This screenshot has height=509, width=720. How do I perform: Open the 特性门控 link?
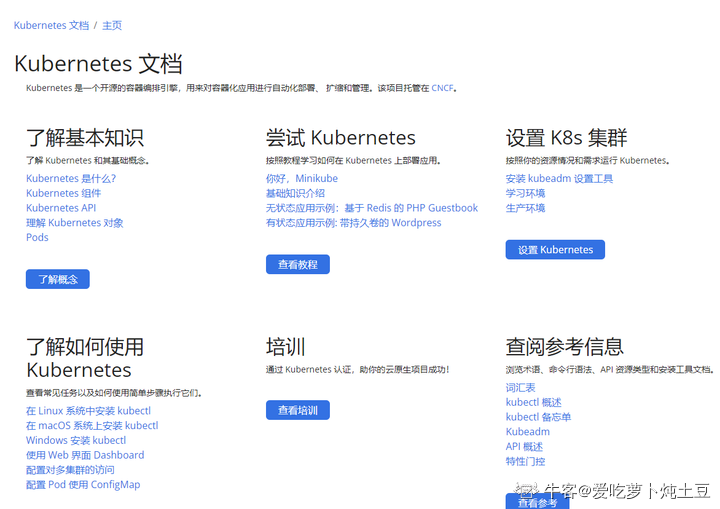[x=525, y=461]
